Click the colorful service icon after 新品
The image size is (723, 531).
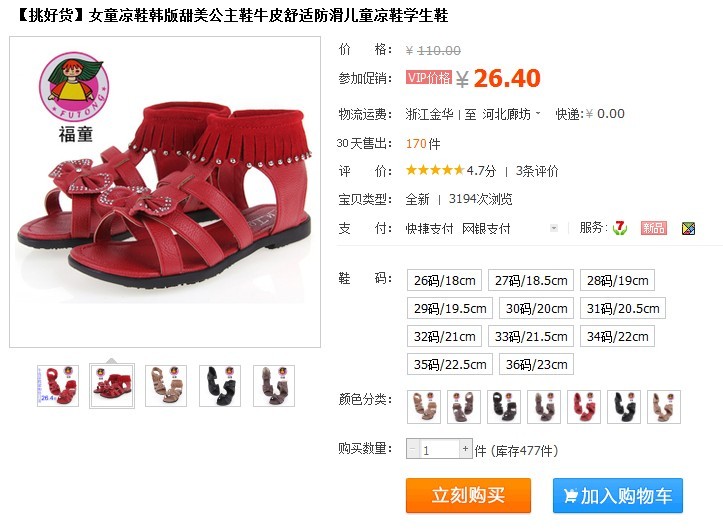tap(688, 228)
